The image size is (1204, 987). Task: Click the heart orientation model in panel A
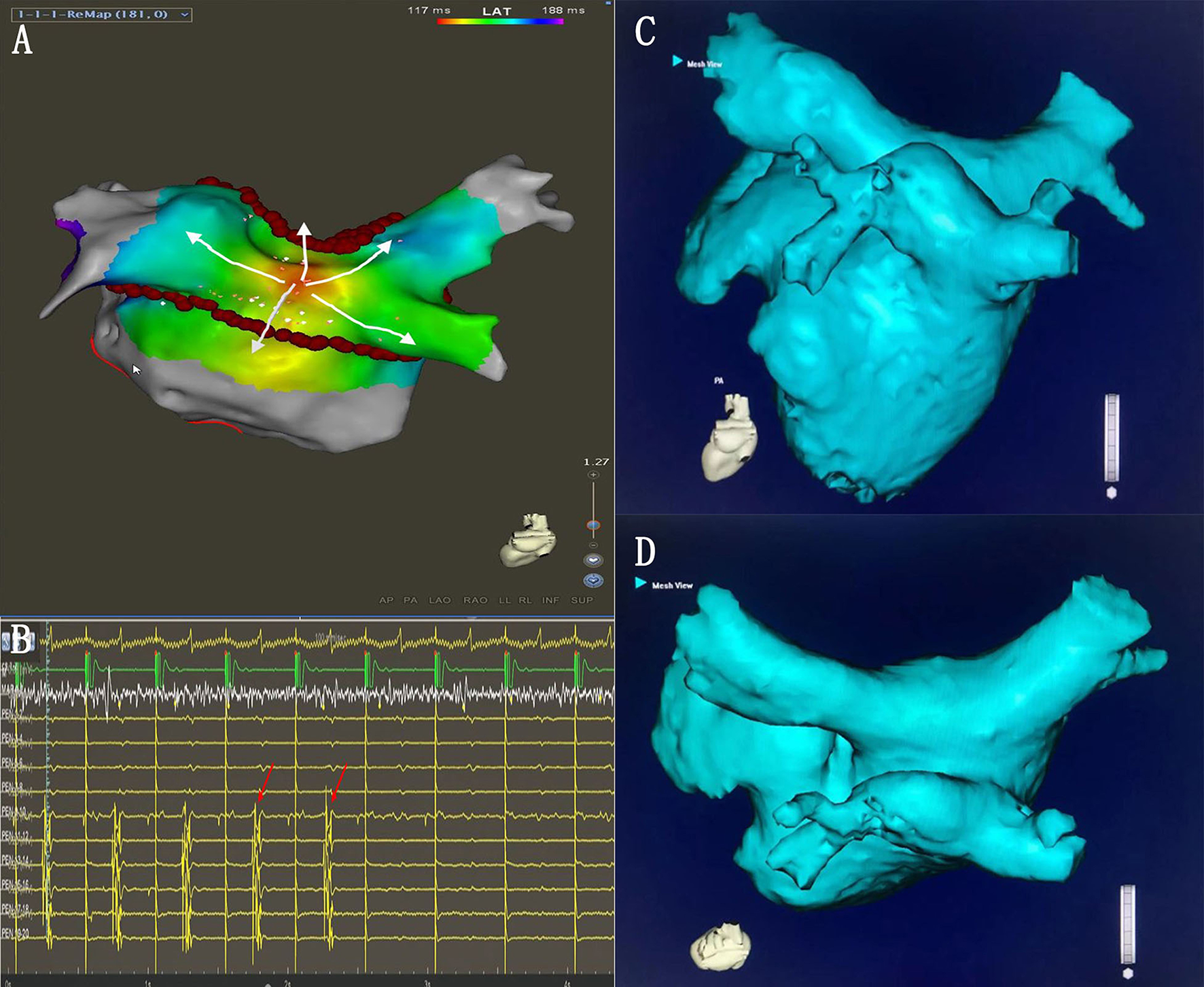tap(529, 540)
